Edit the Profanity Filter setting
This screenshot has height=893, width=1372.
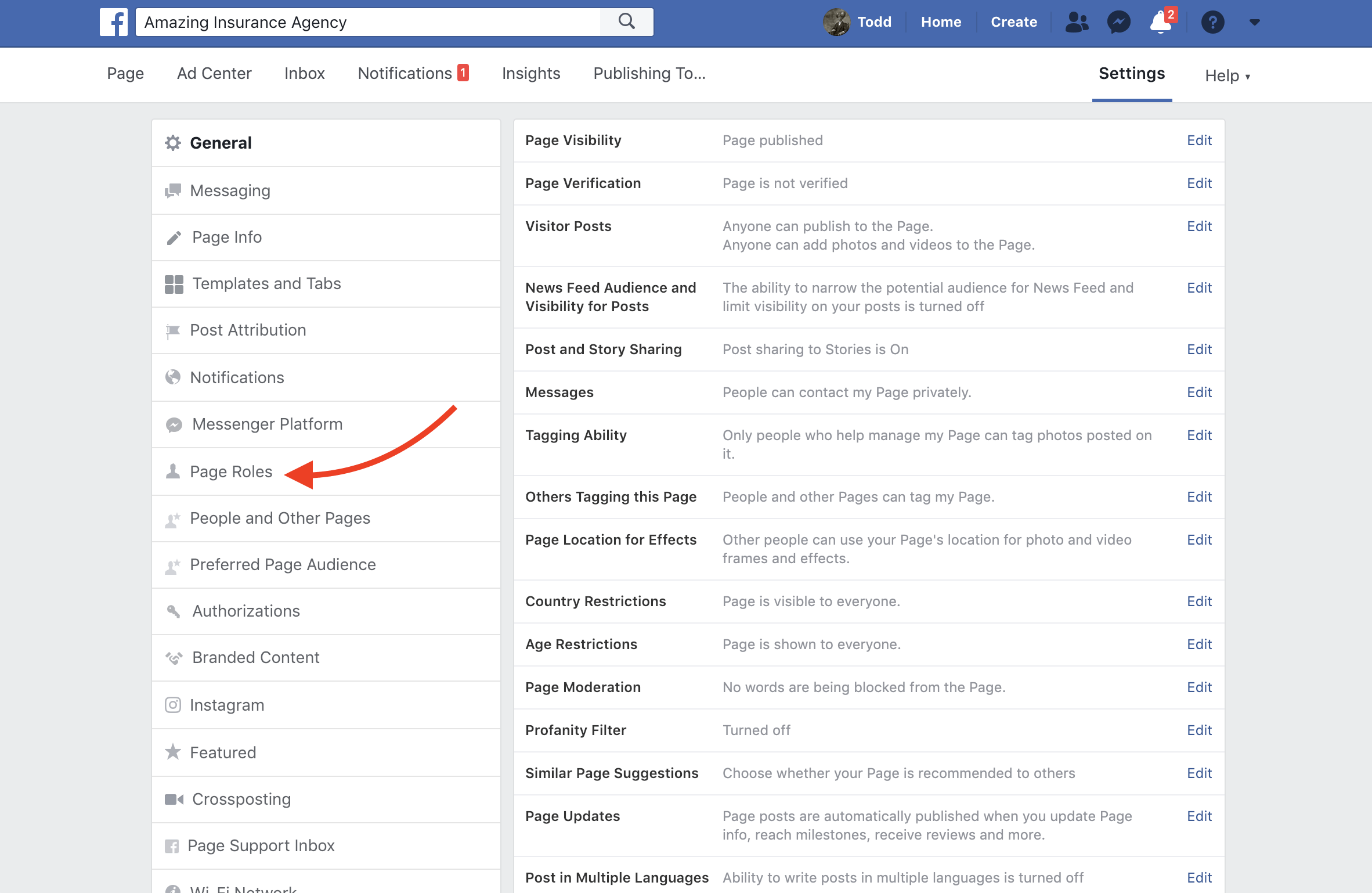click(1199, 730)
